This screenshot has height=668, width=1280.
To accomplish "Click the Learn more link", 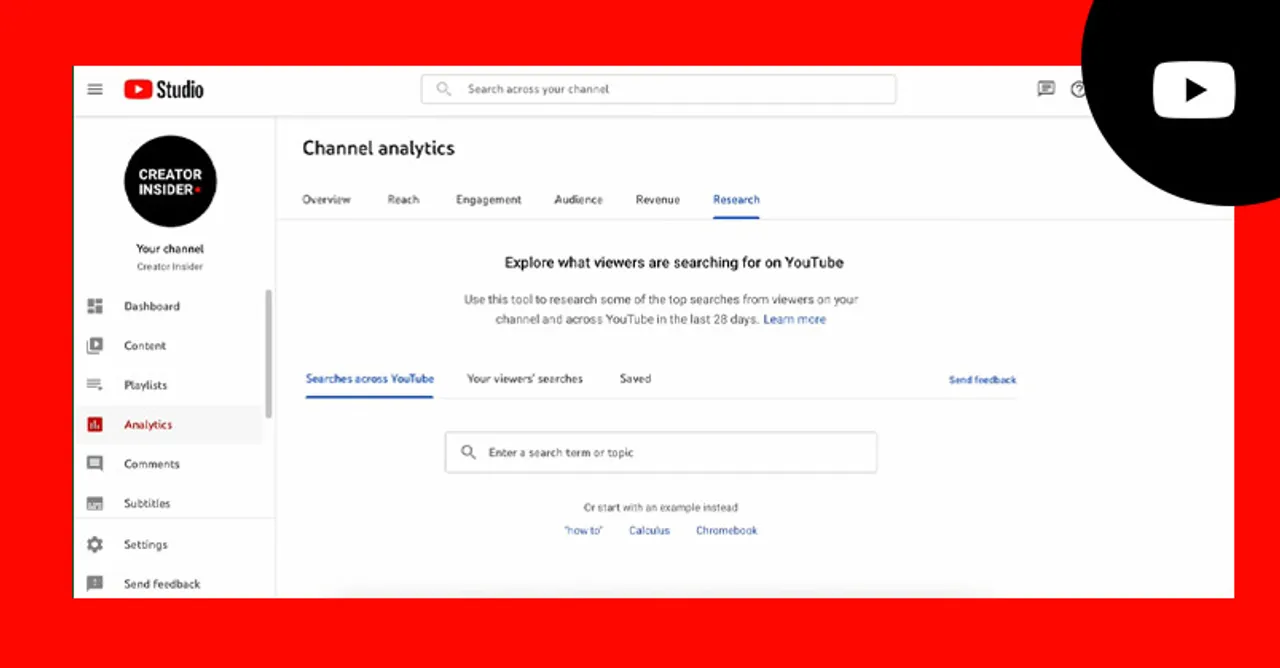I will 795,319.
